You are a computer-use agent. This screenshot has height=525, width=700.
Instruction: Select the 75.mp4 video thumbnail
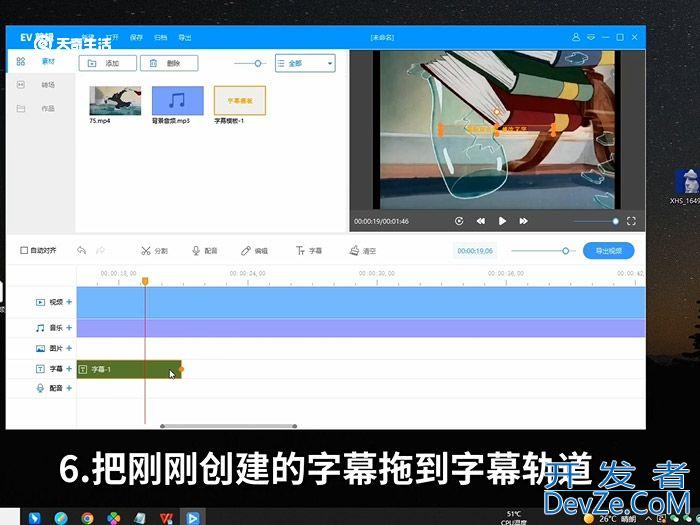click(115, 101)
